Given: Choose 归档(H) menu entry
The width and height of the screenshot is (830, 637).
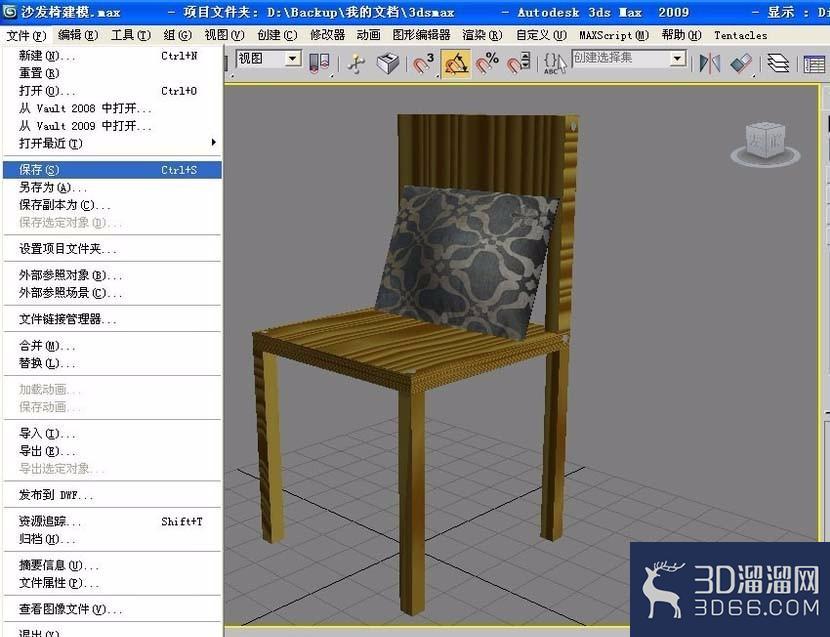Looking at the screenshot, I should pyautogui.click(x=112, y=539).
